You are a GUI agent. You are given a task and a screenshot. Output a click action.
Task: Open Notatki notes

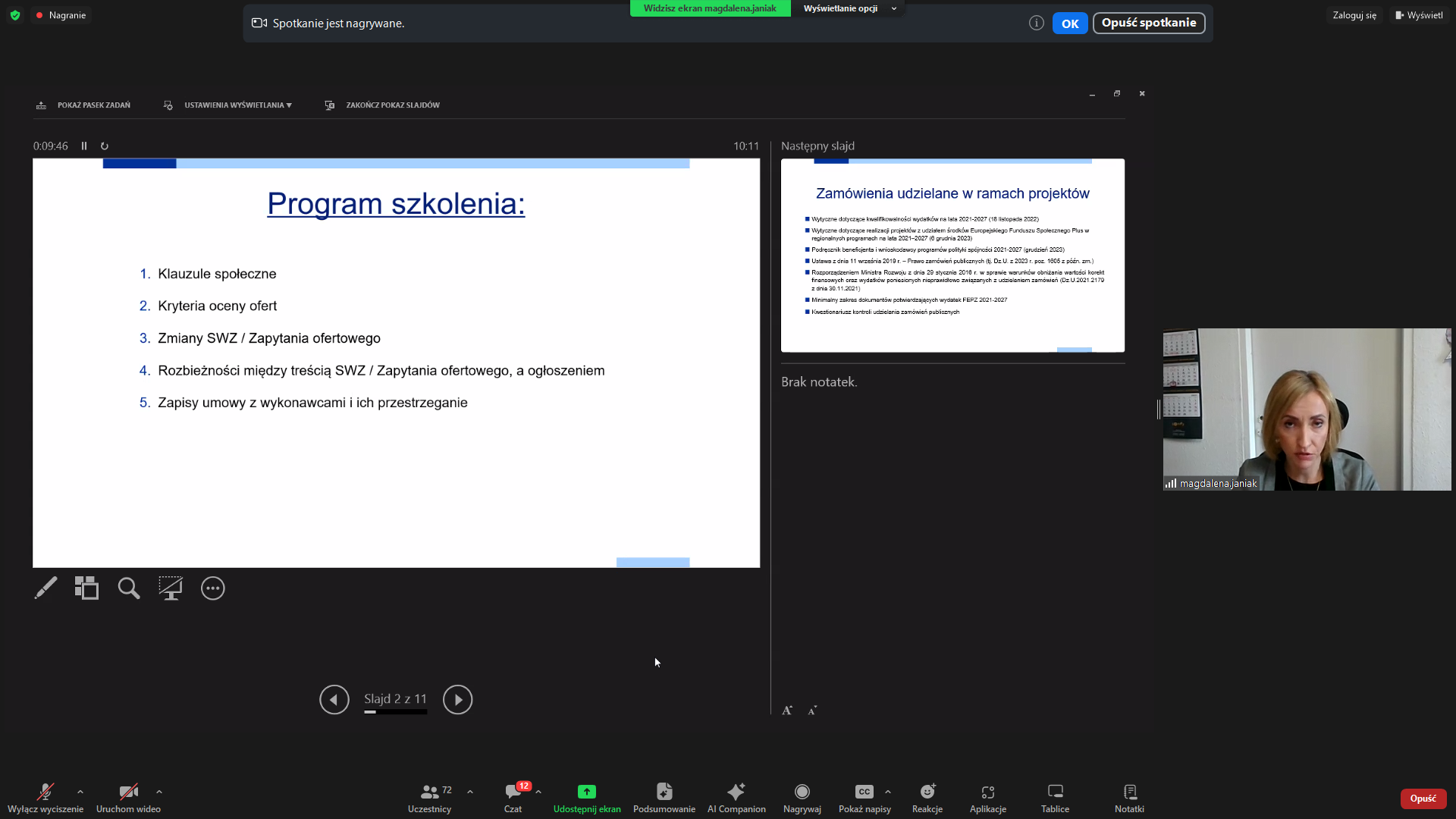tap(1129, 798)
